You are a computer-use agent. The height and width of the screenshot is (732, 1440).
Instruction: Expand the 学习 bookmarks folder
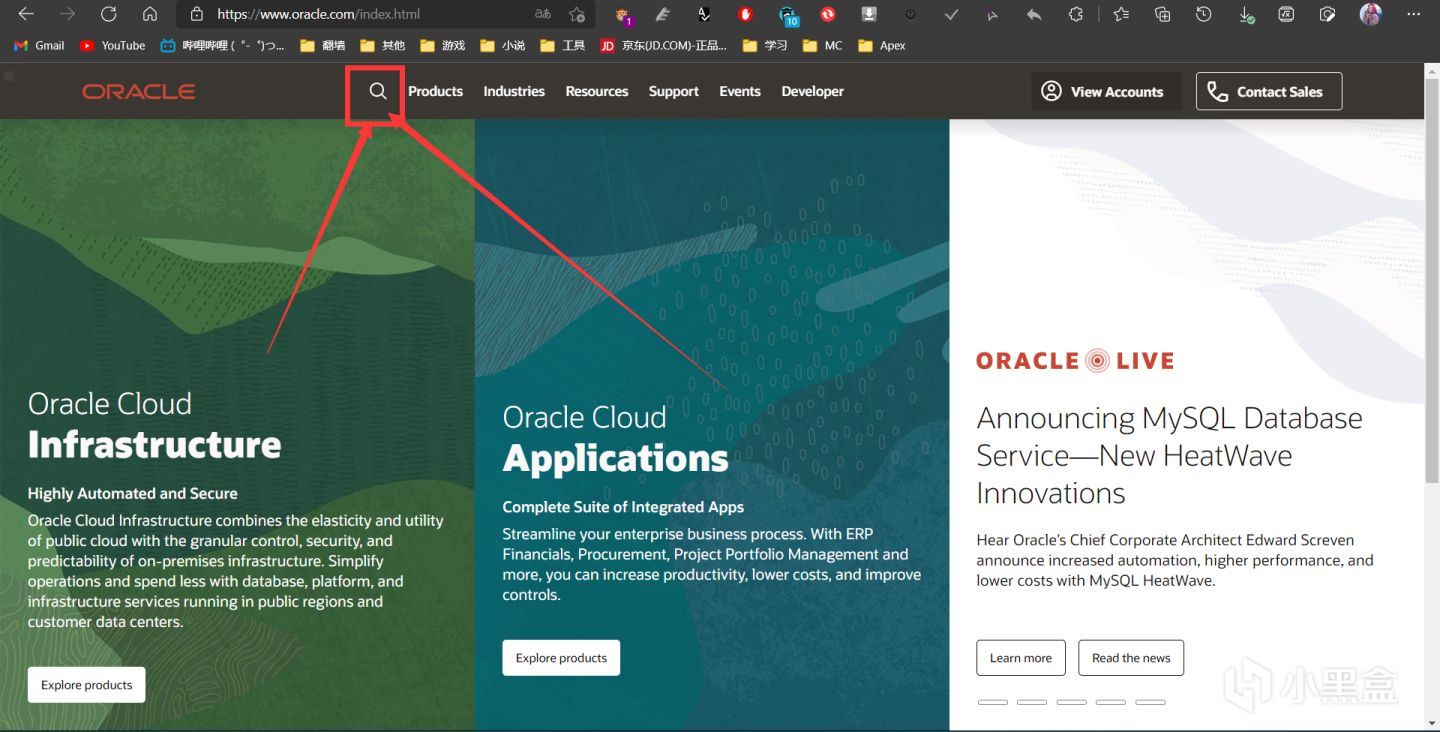tap(765, 45)
